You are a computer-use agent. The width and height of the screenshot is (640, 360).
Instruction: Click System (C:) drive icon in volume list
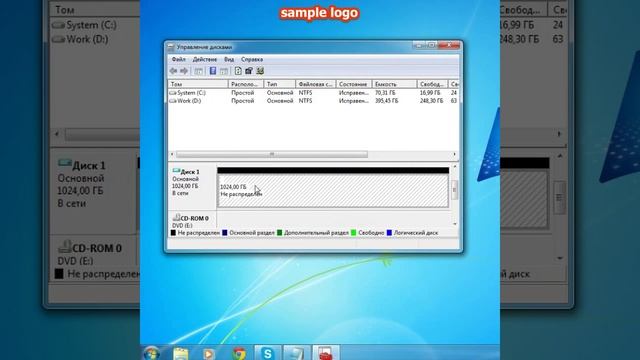pos(173,93)
